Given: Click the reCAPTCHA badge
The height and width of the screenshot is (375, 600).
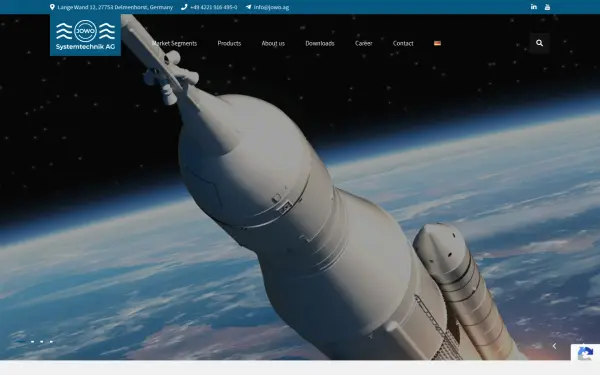Looking at the screenshot, I should pyautogui.click(x=585, y=352).
